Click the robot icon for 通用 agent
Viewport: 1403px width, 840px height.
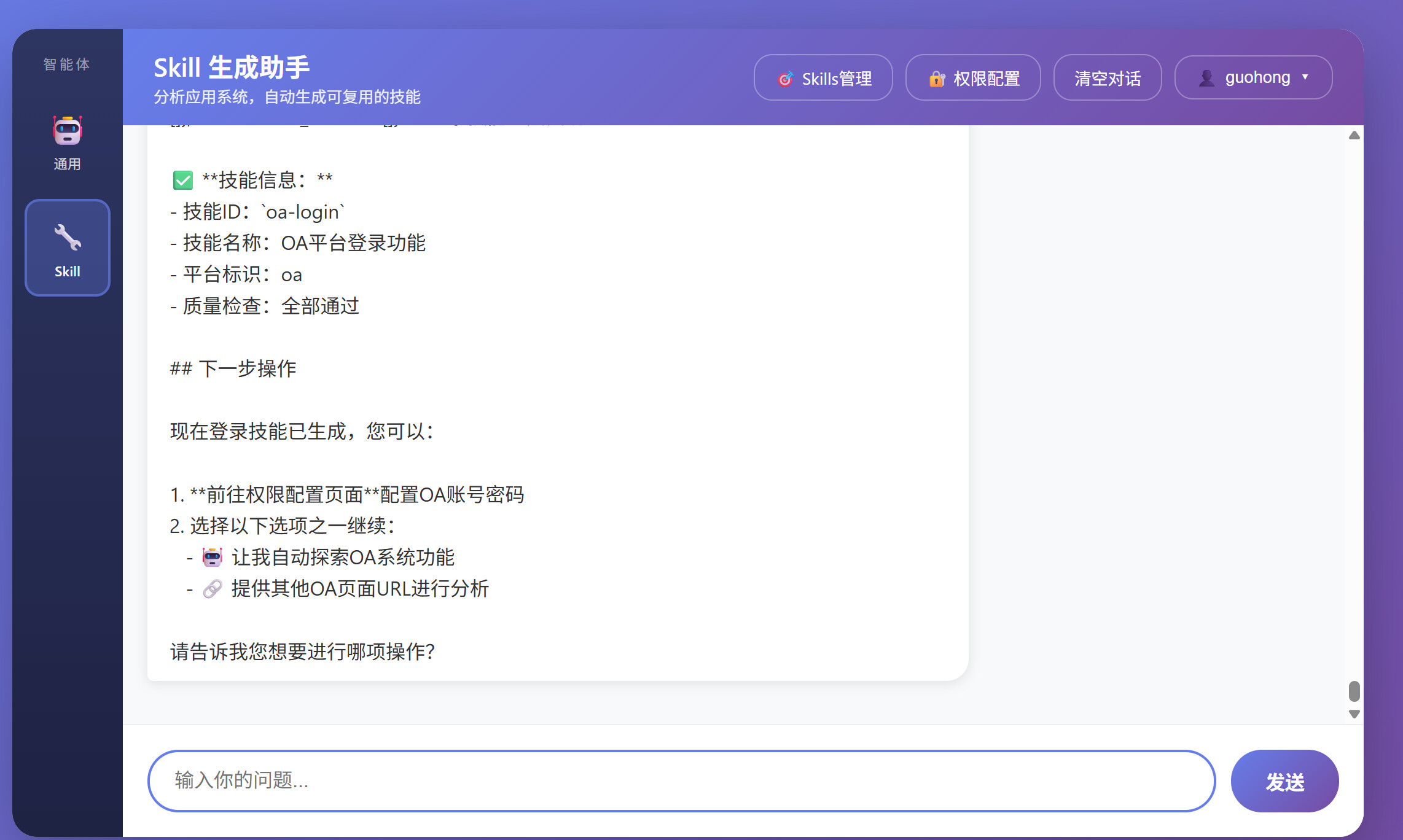(x=68, y=130)
